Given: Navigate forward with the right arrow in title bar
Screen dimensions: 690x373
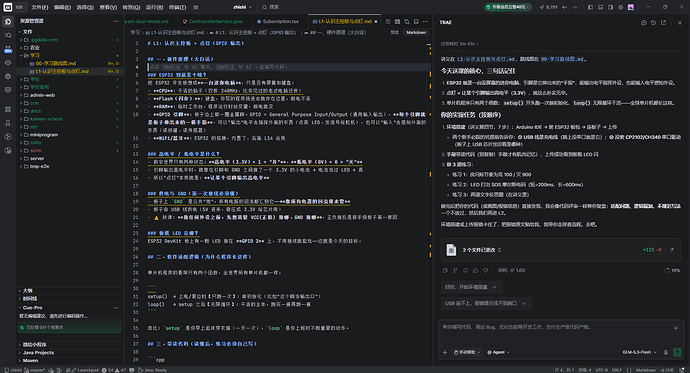Looking at the screenshot, I should tap(574, 7).
